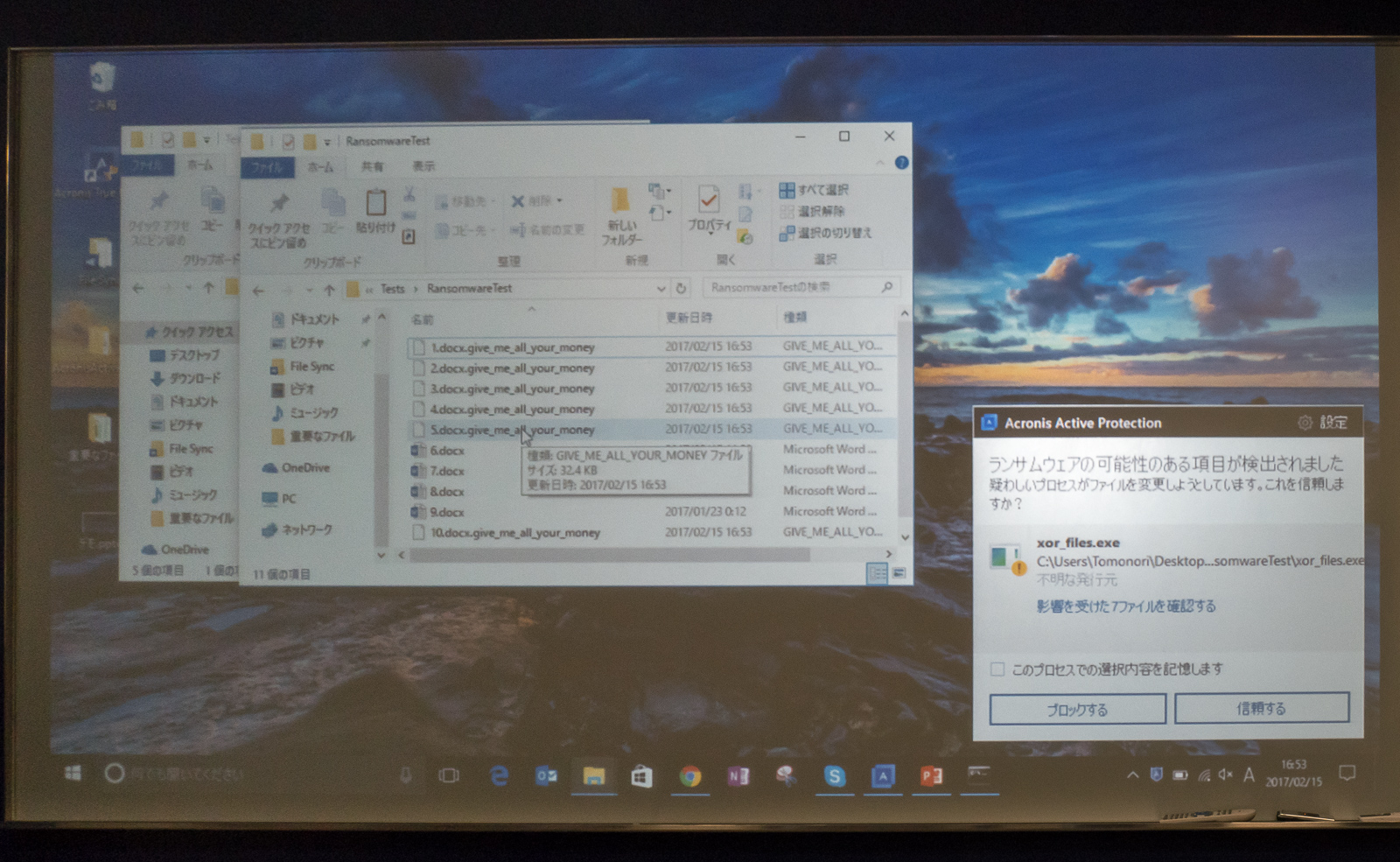
Task: Open the address bar path dropdown
Action: [661, 289]
